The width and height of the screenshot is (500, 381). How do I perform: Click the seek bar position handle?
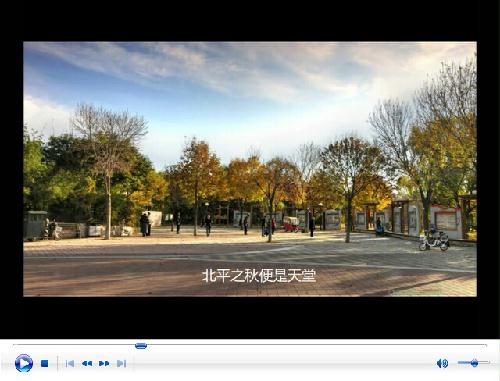(x=141, y=346)
